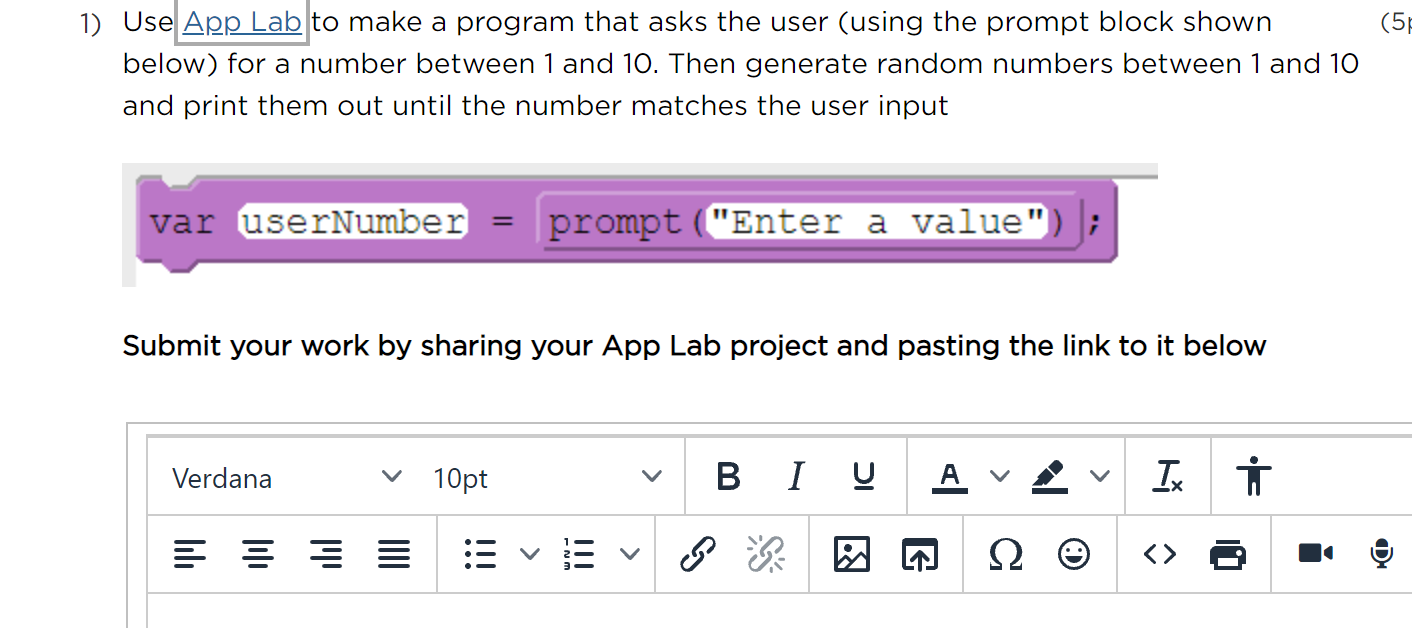Open the HTML source code editor
Screen dimensions: 1412x628
[x=1159, y=553]
